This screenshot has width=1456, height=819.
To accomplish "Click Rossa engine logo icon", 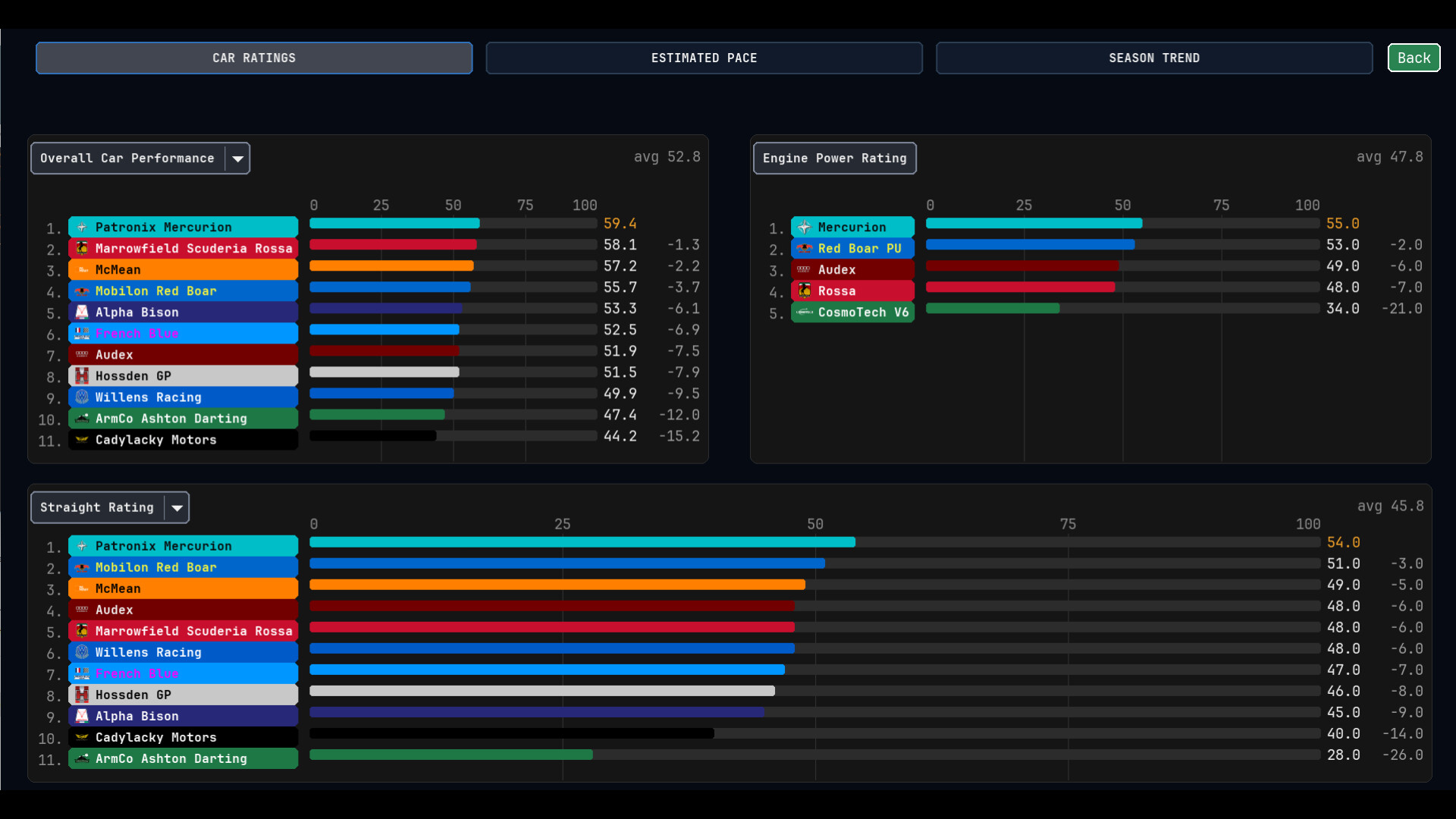I will tap(805, 291).
